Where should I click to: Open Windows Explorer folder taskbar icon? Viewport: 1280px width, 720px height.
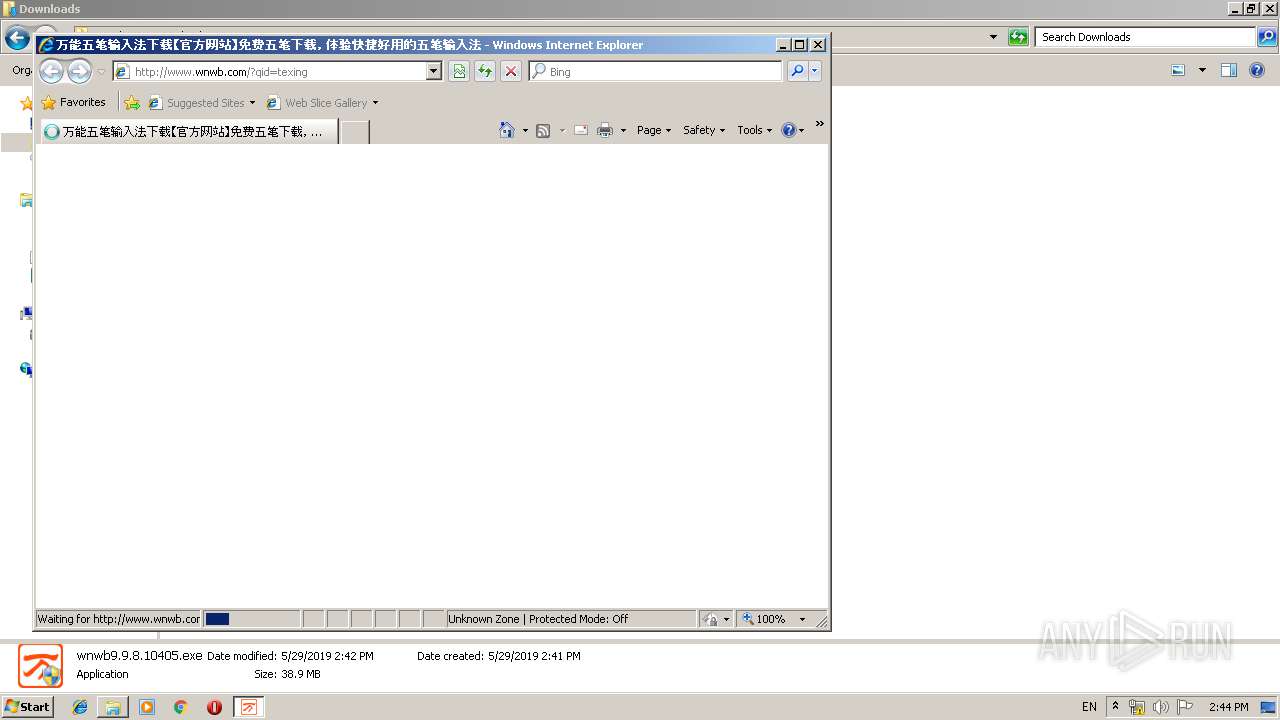pos(113,707)
